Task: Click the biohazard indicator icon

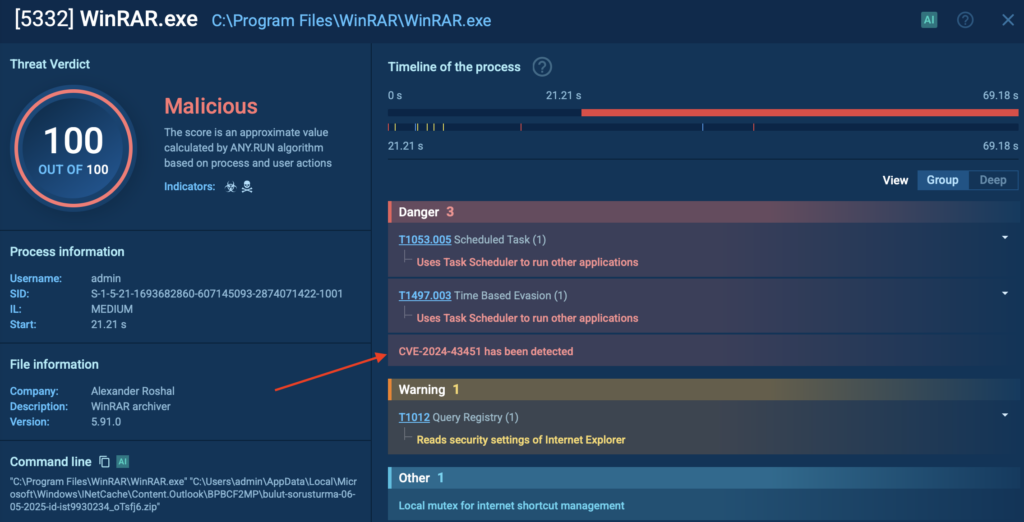Action: 231,187
